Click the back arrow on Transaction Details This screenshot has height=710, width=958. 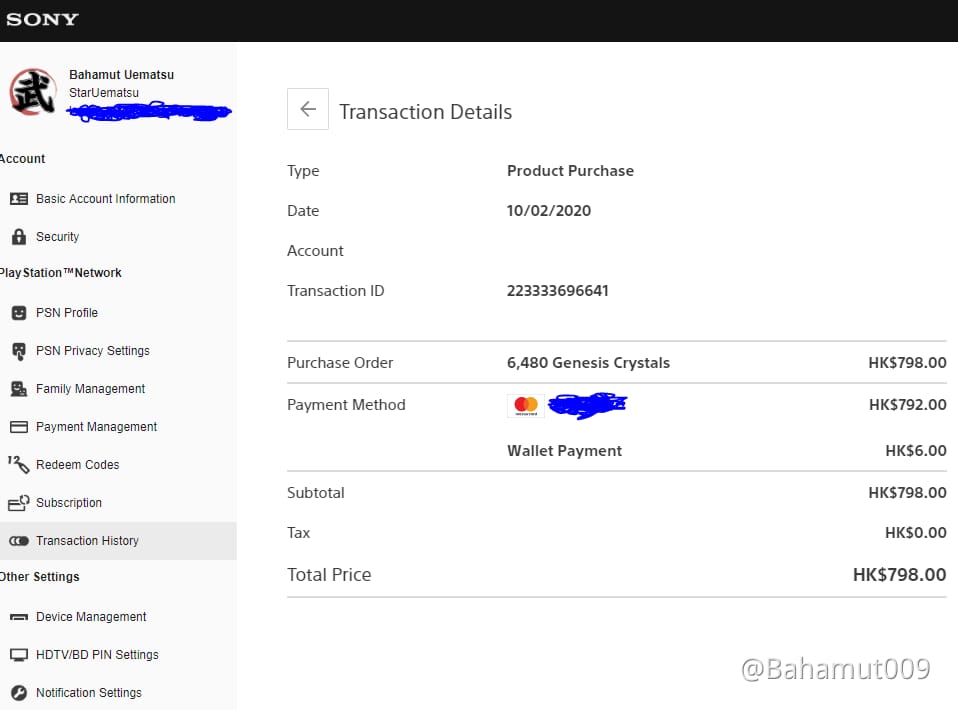pyautogui.click(x=307, y=109)
